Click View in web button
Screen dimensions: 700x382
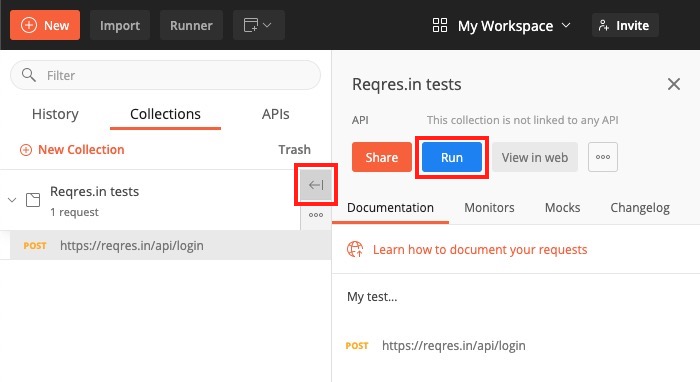click(535, 157)
